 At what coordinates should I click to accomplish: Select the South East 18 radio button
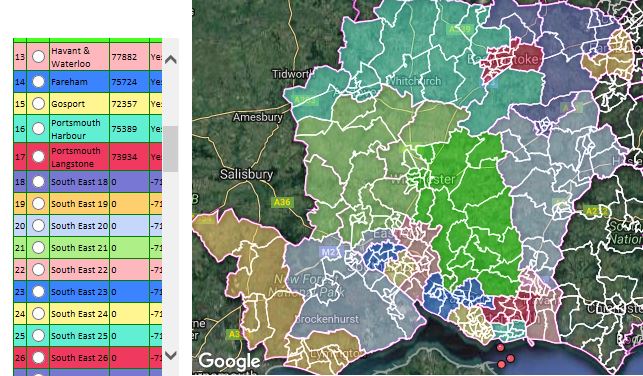point(38,182)
